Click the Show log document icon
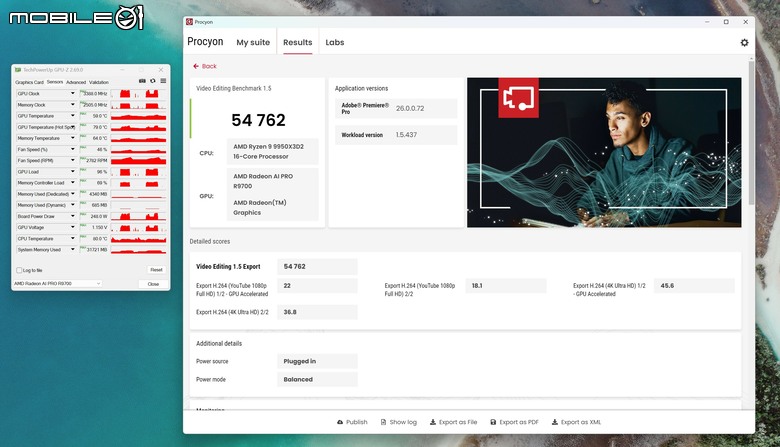The image size is (780, 447). (383, 422)
